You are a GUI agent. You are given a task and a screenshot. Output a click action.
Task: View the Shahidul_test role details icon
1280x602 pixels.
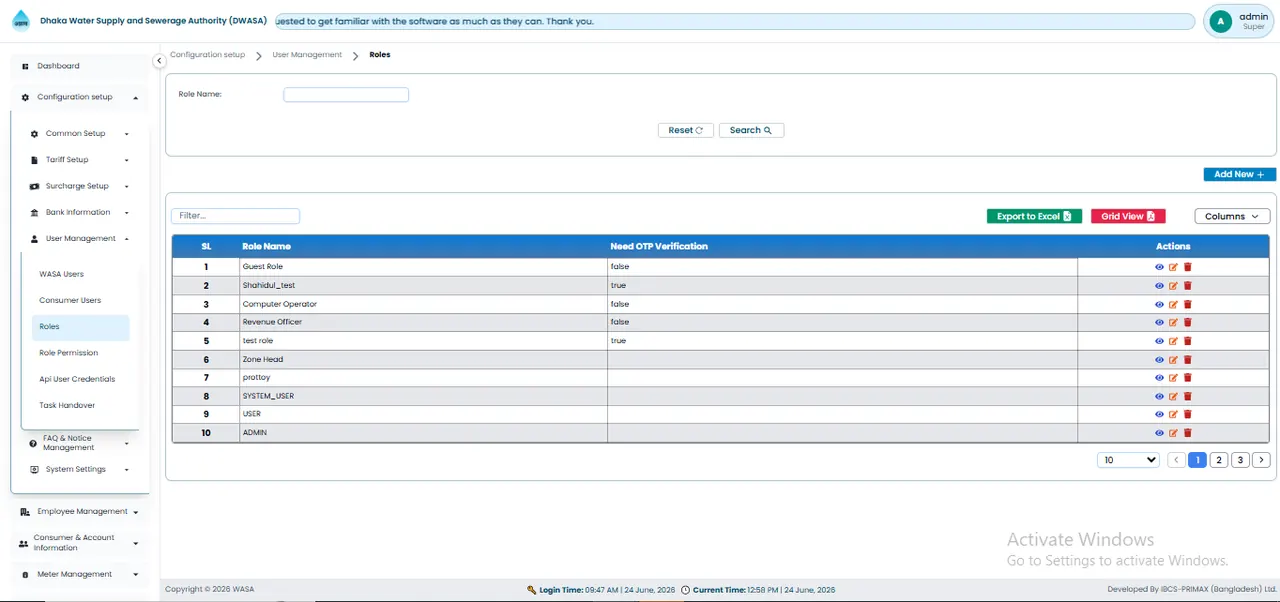1159,286
